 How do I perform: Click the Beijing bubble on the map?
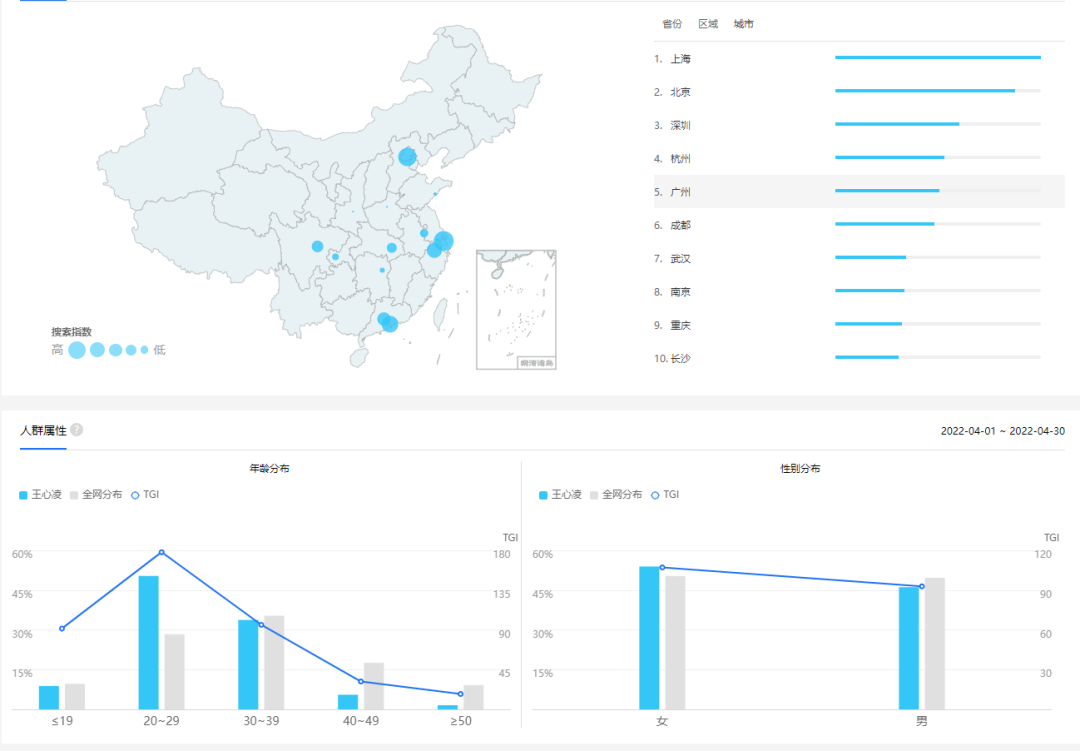407,156
